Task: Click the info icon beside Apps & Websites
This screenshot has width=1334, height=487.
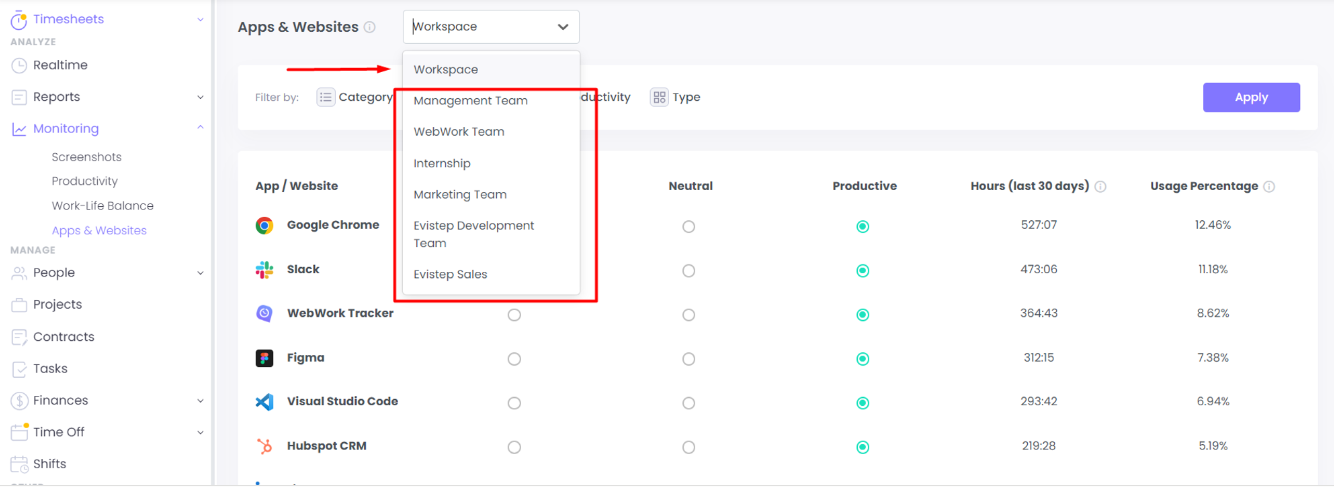Action: [370, 28]
